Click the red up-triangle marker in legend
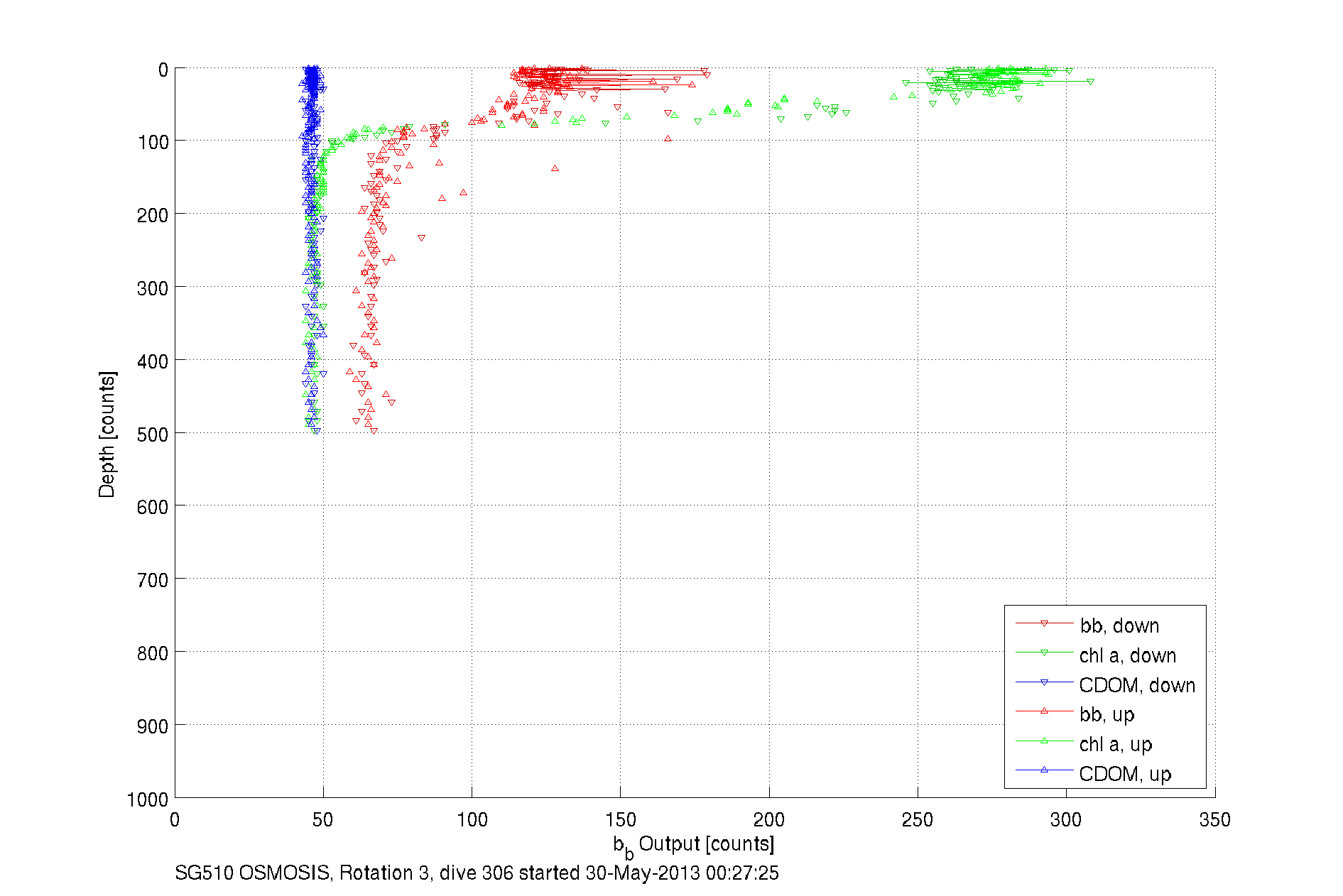1343x896 pixels. 1044,711
